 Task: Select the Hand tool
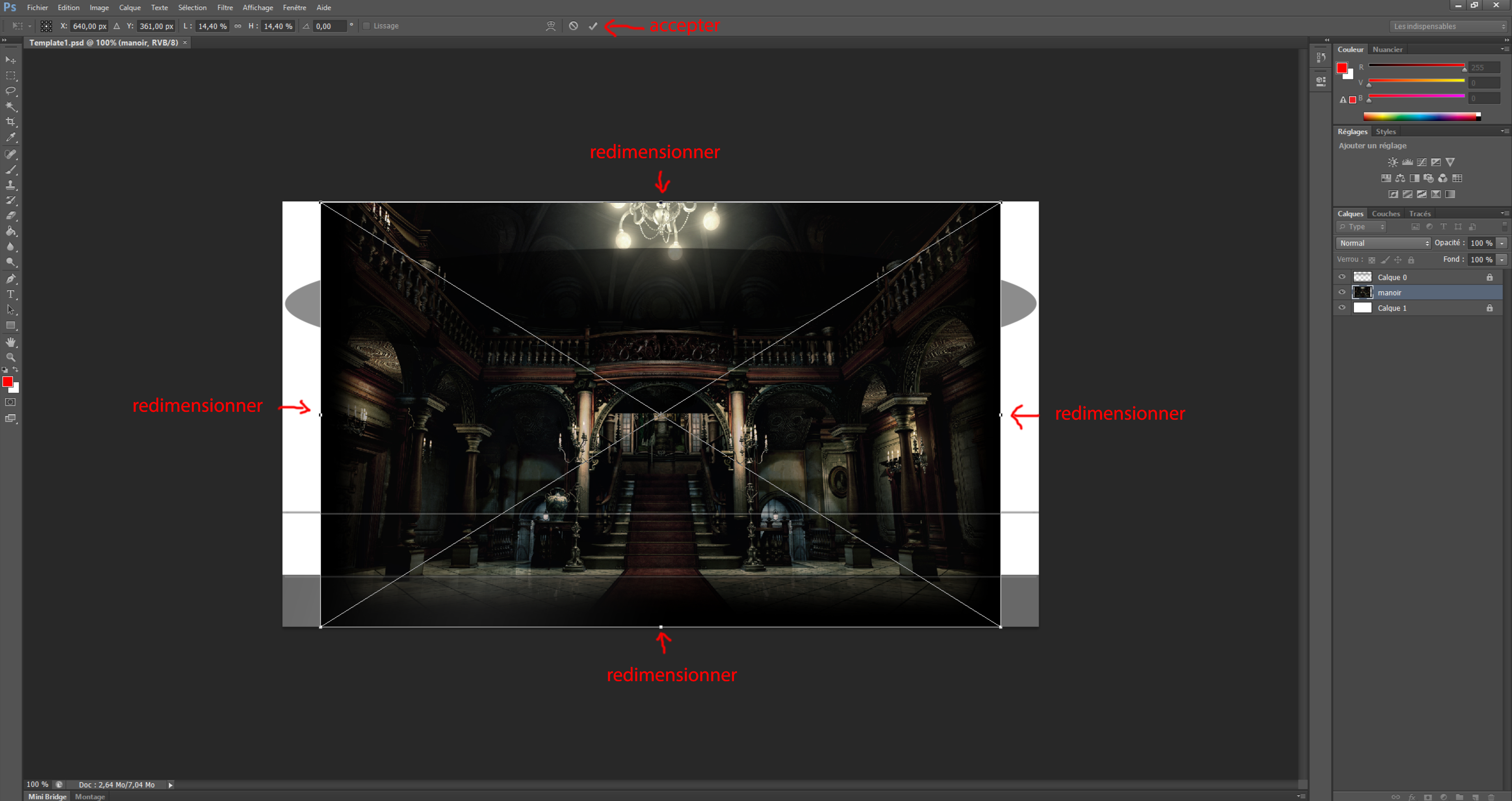11,342
